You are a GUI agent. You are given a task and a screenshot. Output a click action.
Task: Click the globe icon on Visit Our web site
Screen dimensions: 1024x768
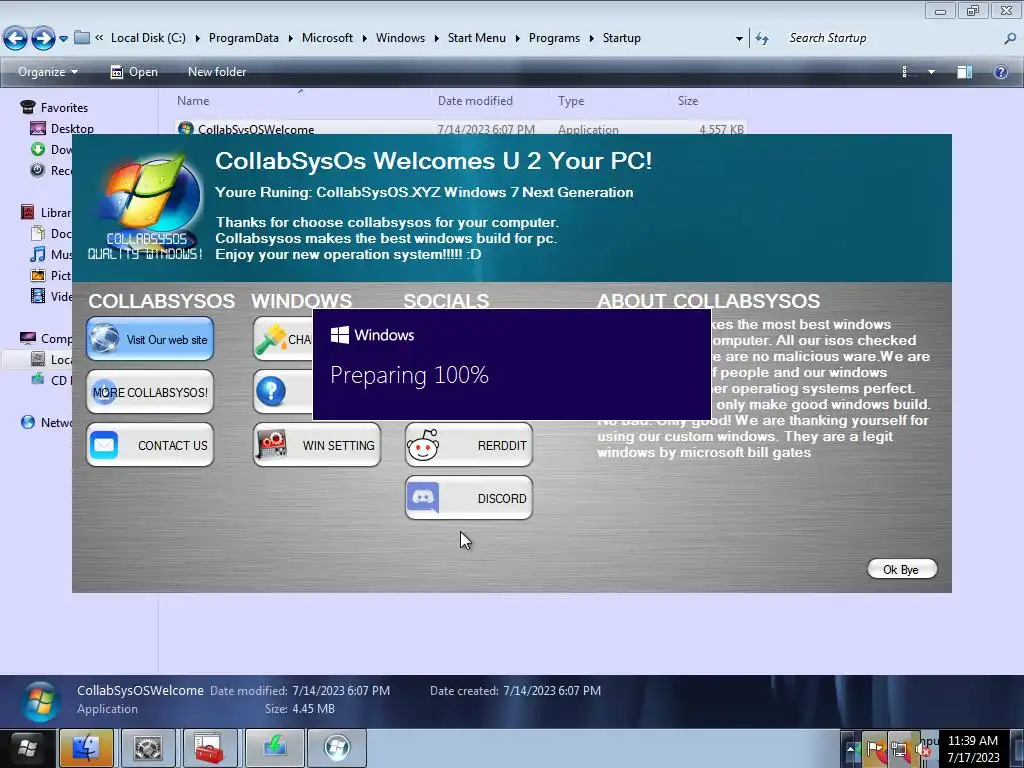coord(104,338)
